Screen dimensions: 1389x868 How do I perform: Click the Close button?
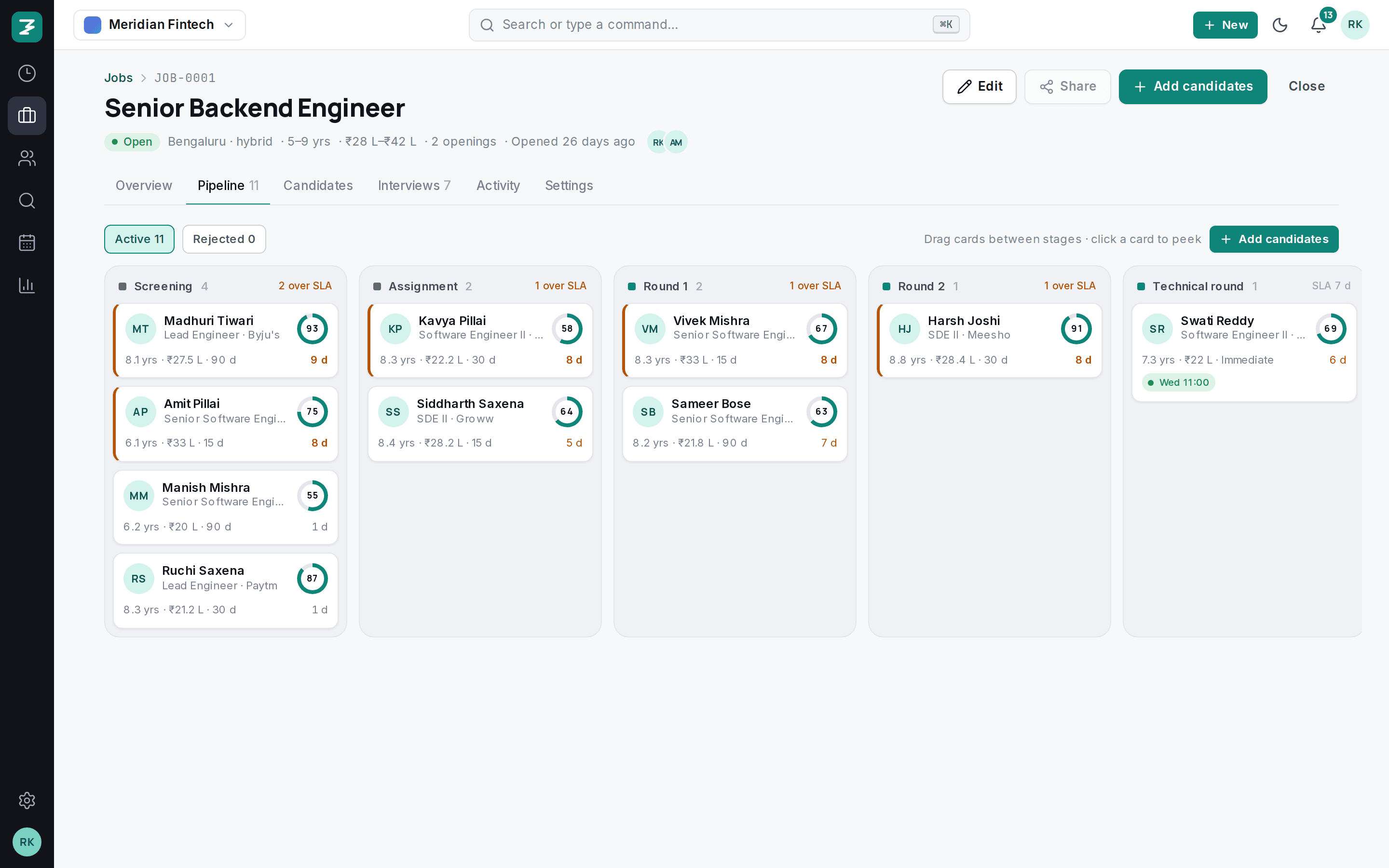(1307, 87)
